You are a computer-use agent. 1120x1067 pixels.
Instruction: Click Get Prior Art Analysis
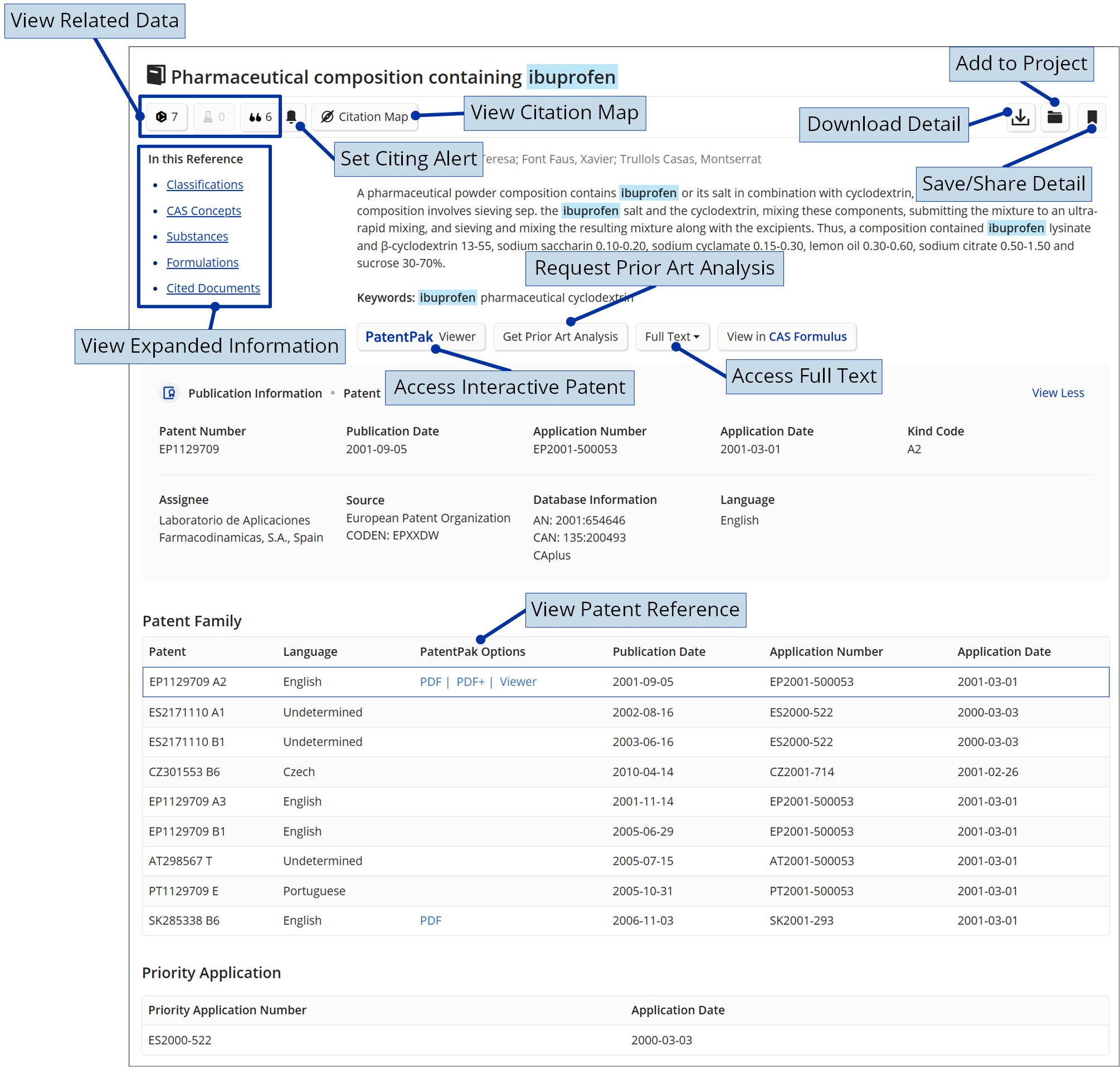click(x=561, y=337)
